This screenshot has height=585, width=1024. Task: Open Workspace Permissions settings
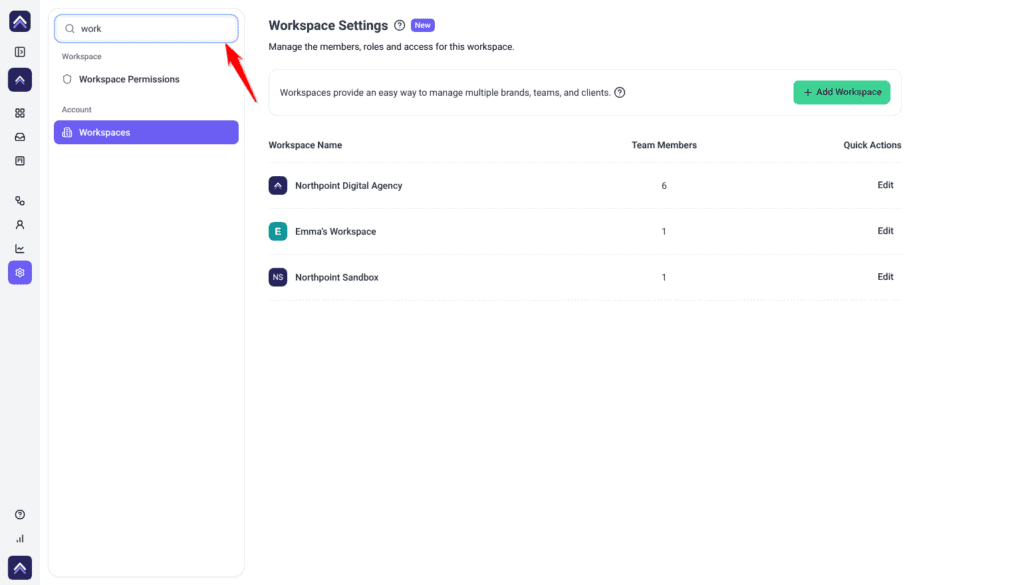[146, 79]
